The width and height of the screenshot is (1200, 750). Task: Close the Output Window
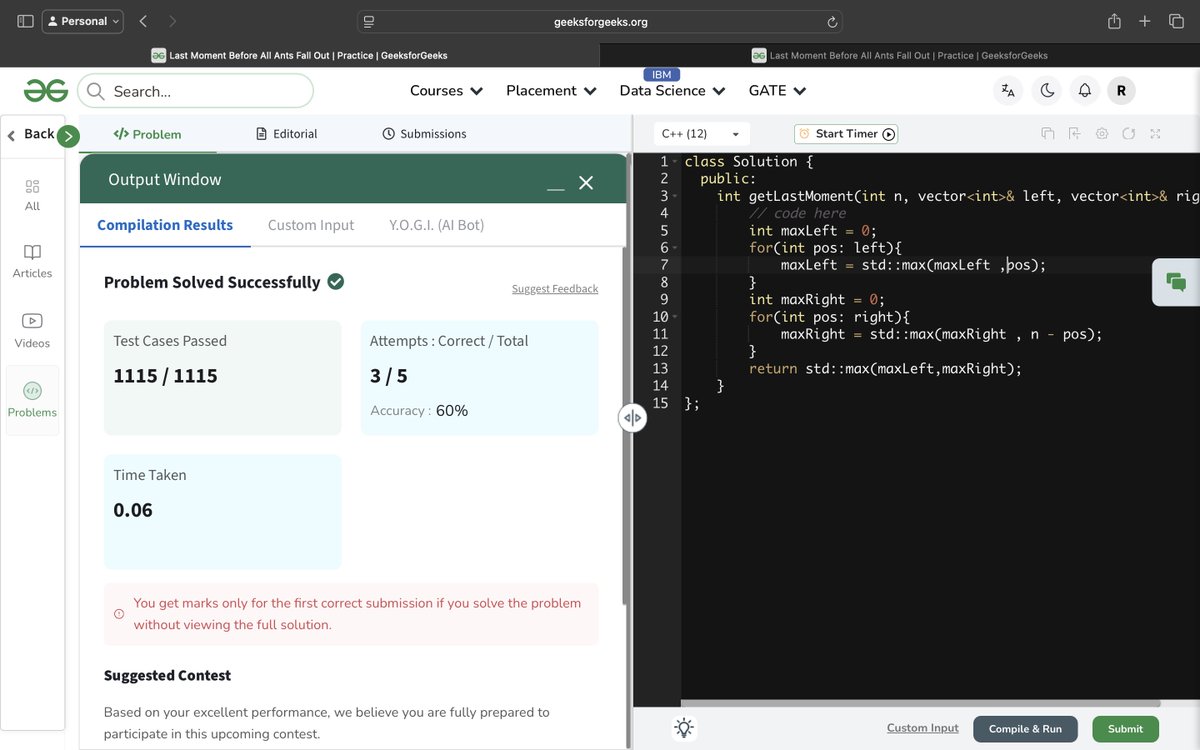tap(586, 182)
